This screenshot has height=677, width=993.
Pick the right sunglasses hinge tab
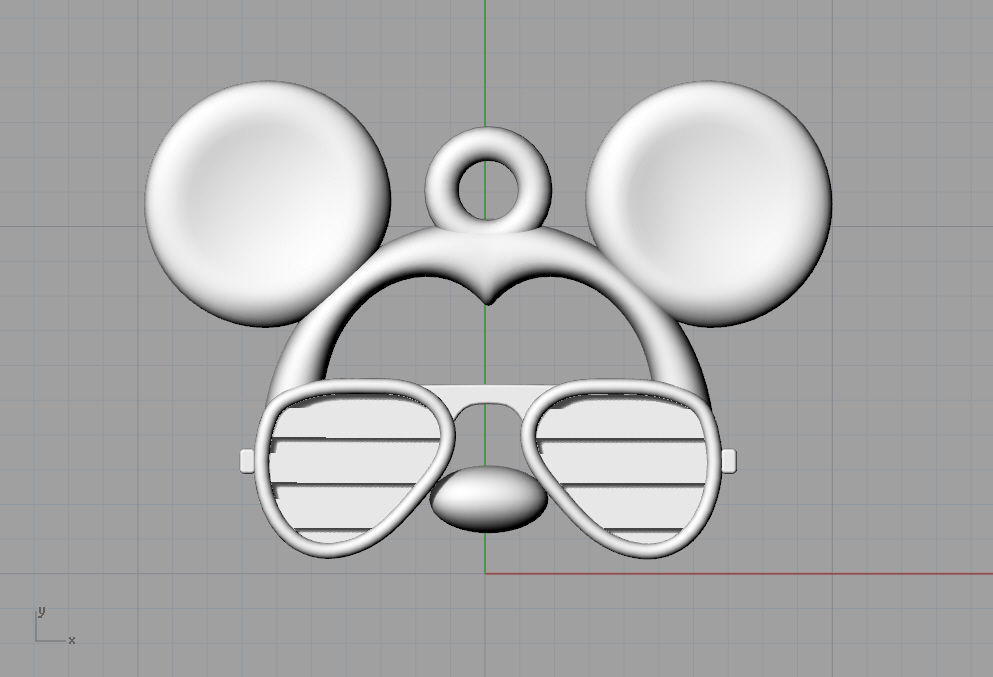(x=728, y=460)
